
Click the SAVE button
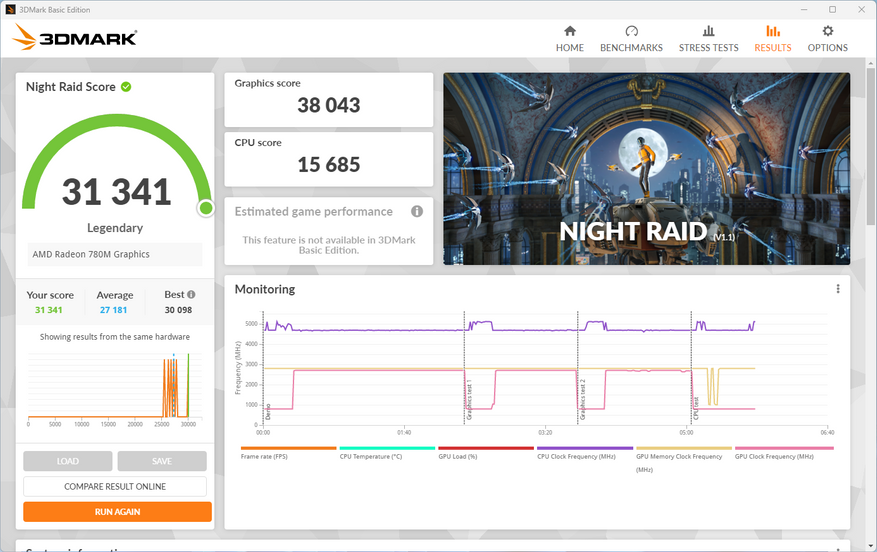tap(162, 461)
